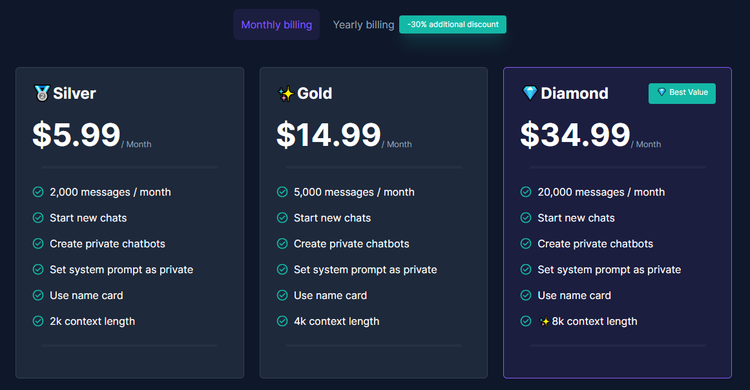Click Silver's 'Create private chatbots' text
The image size is (750, 390).
107,244
